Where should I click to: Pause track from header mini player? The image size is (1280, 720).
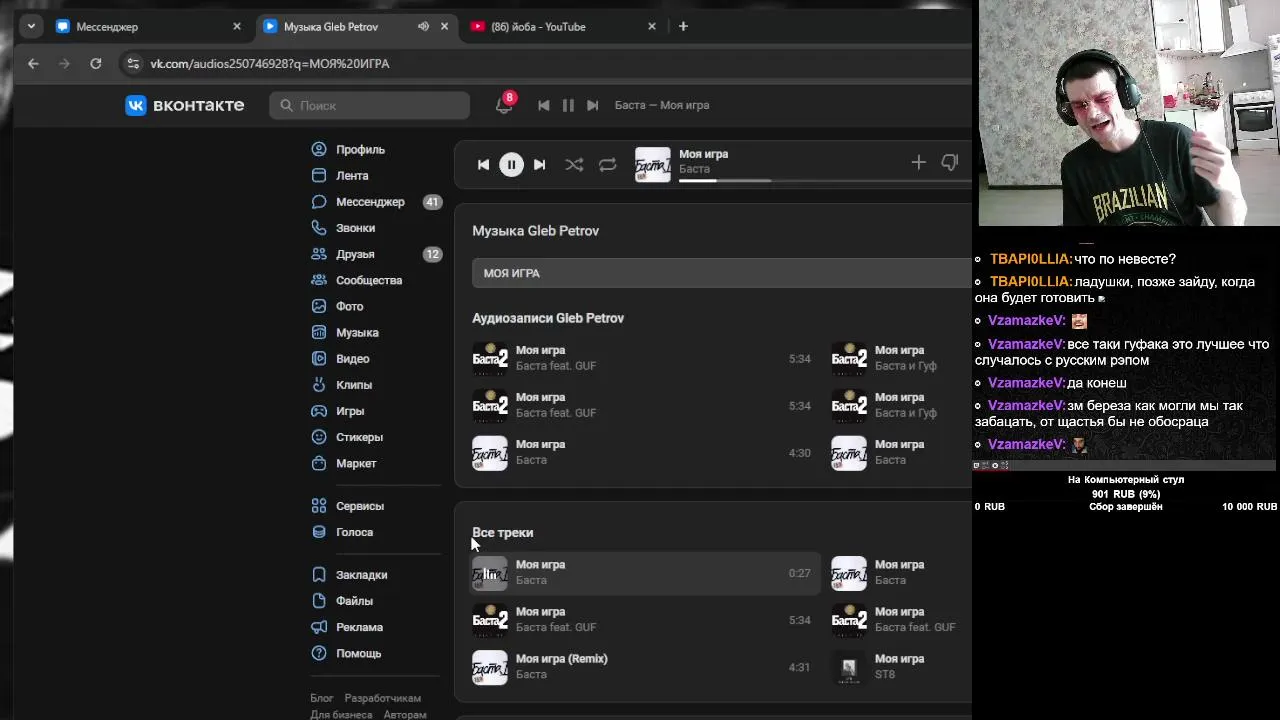tap(568, 105)
